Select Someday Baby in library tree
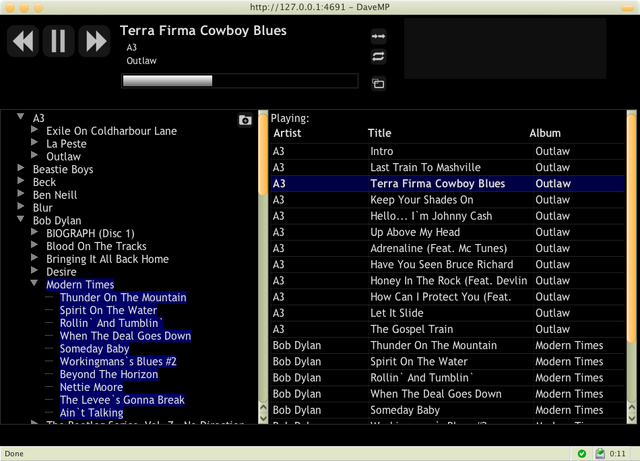The width and height of the screenshot is (640, 461). (95, 349)
